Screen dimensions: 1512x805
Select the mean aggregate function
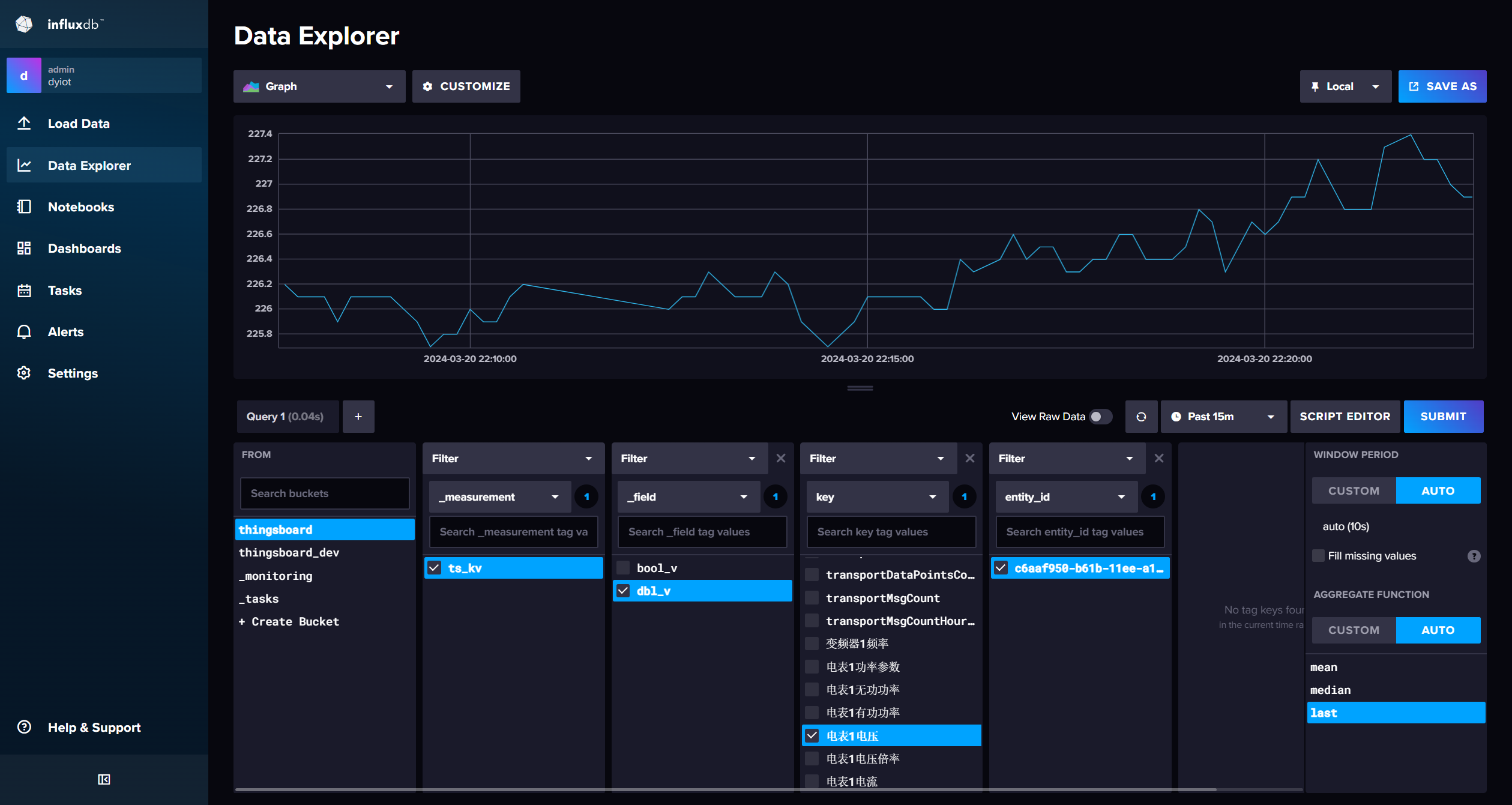1396,668
